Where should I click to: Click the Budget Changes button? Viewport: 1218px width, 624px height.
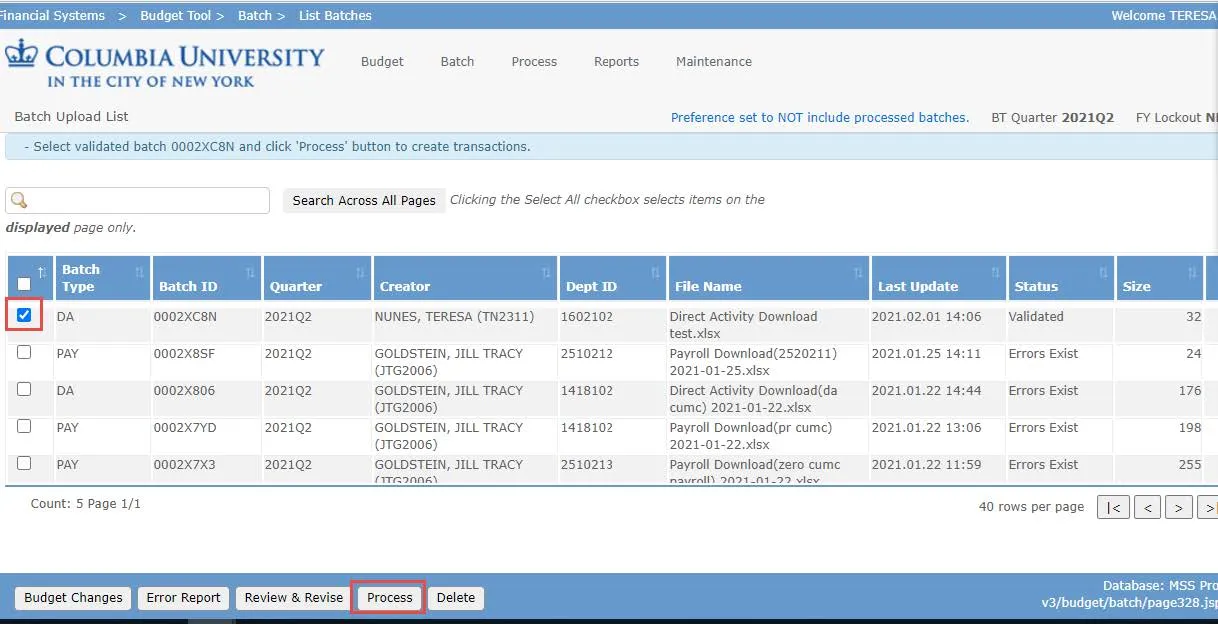[x=73, y=598]
